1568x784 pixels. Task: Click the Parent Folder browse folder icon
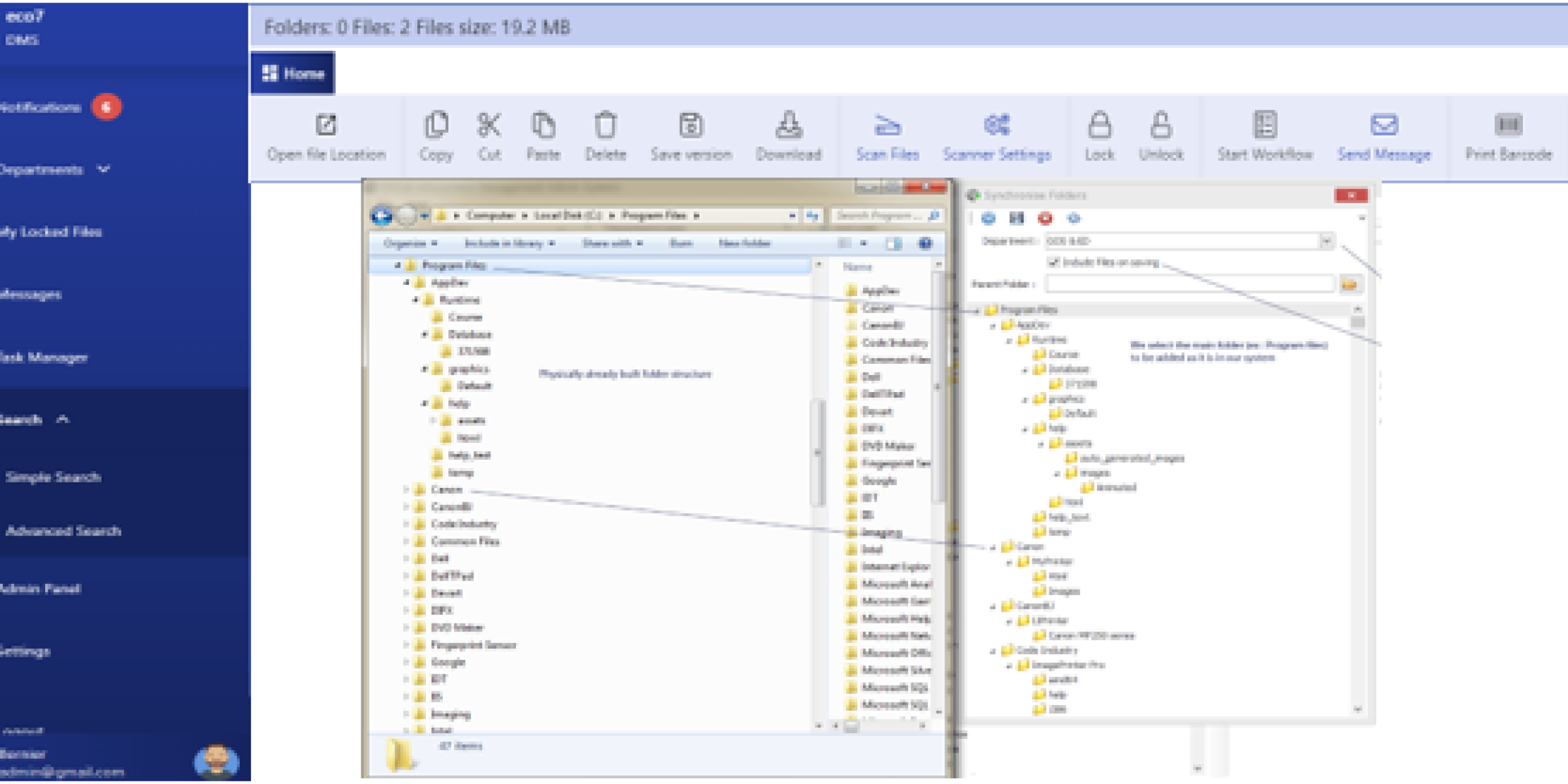(1349, 285)
